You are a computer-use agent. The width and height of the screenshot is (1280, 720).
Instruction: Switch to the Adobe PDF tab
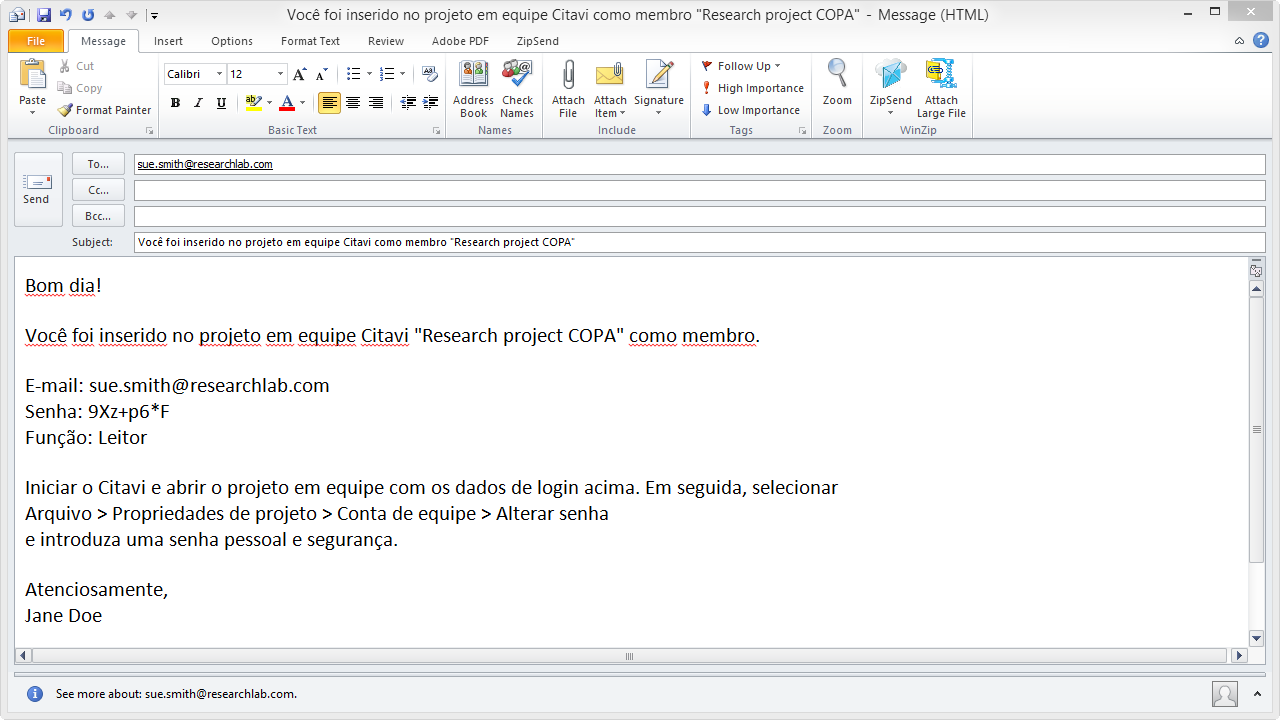pyautogui.click(x=460, y=41)
